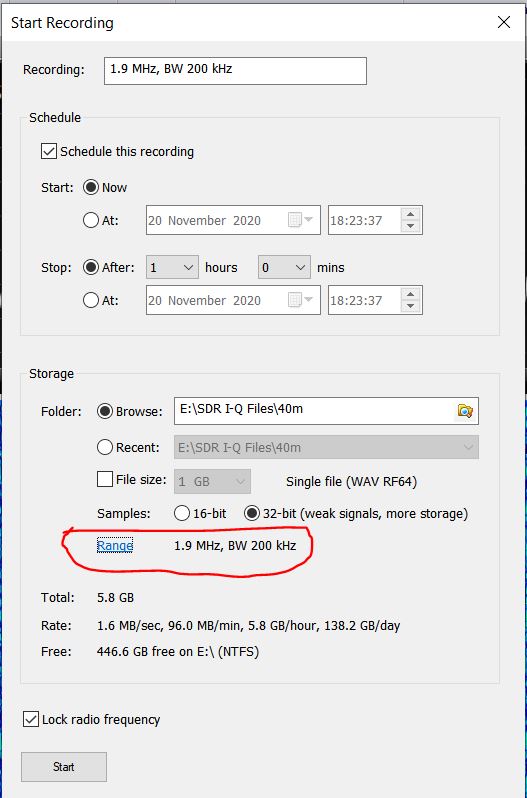The height and width of the screenshot is (798, 527).
Task: Click range value '1.9 MHz, BW 200 kHz' beside Range
Action: click(x=235, y=546)
